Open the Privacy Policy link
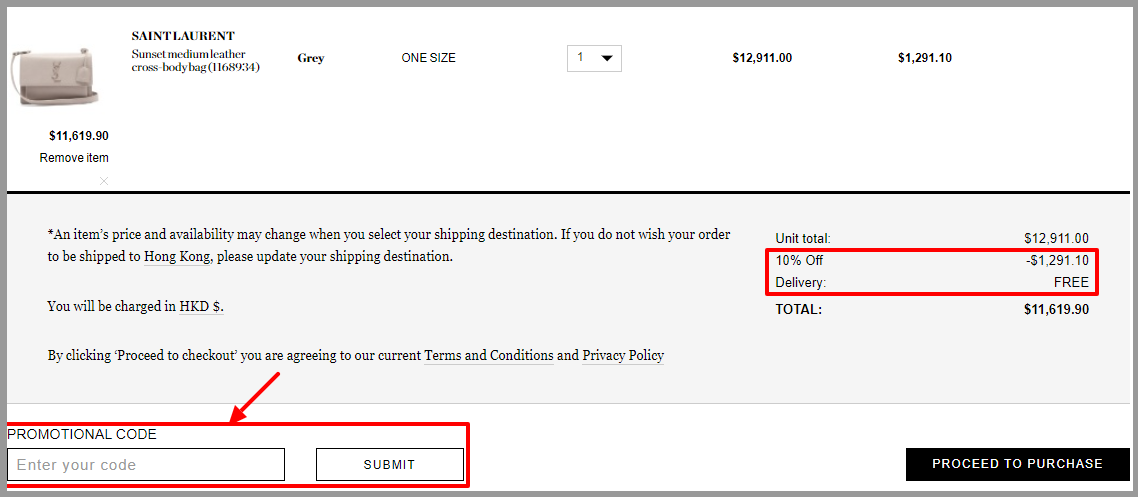The width and height of the screenshot is (1138, 497). coord(623,356)
